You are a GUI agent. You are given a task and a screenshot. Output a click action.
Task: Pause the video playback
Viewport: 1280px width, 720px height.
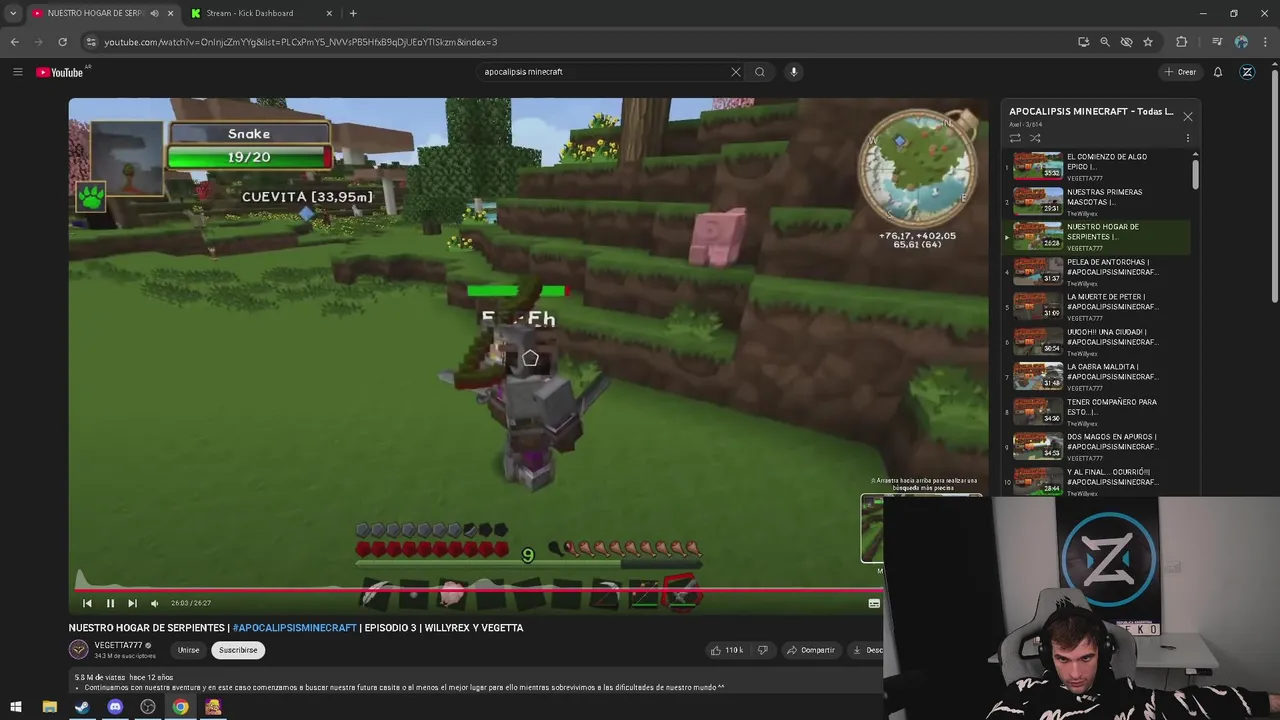pyautogui.click(x=110, y=603)
